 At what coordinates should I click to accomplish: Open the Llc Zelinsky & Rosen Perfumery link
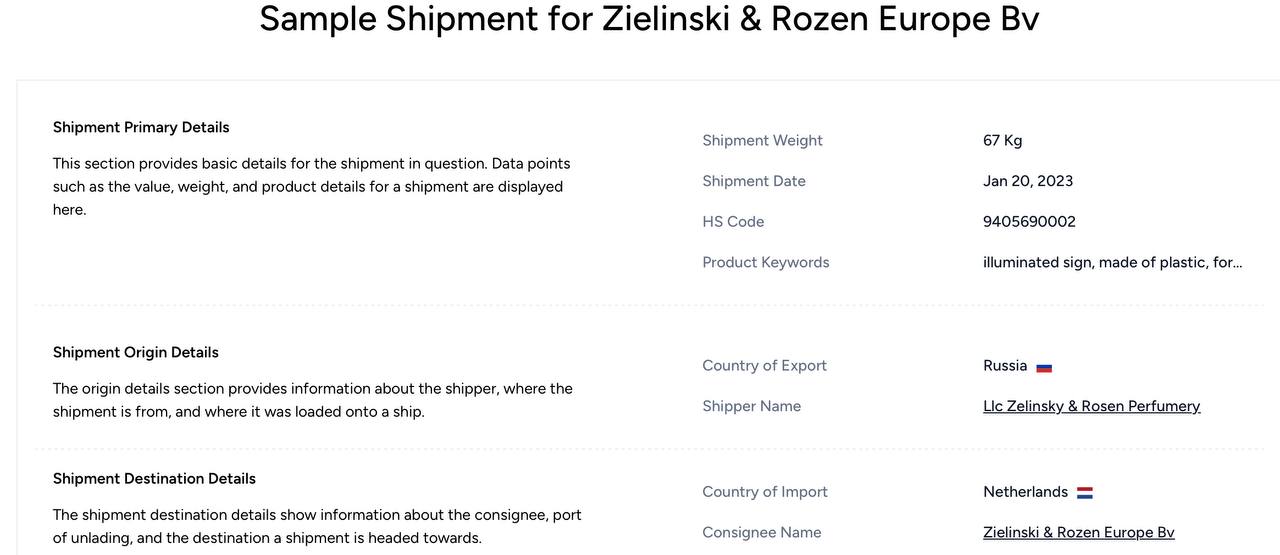1092,406
